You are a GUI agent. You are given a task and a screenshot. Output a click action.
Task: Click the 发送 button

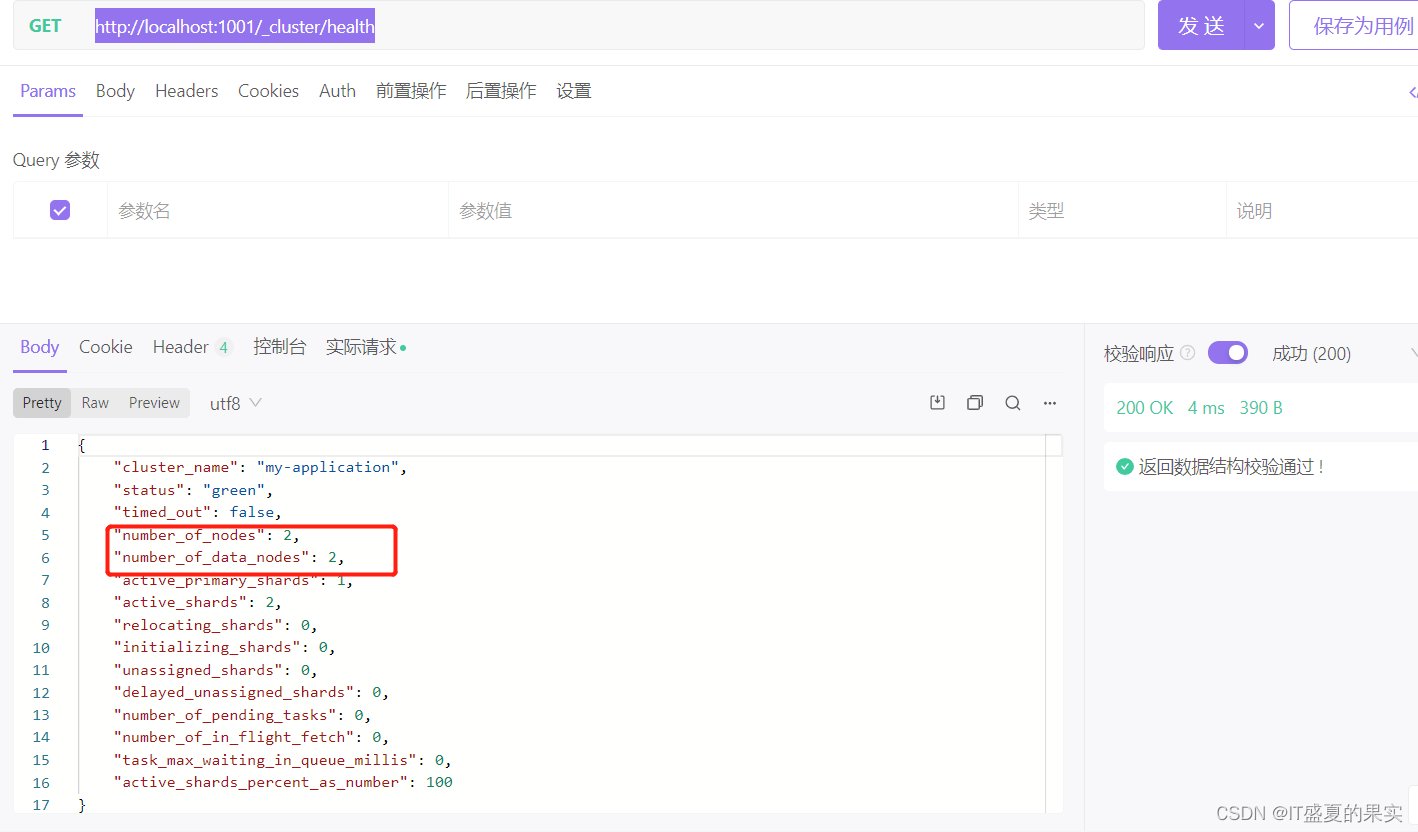pyautogui.click(x=1201, y=26)
